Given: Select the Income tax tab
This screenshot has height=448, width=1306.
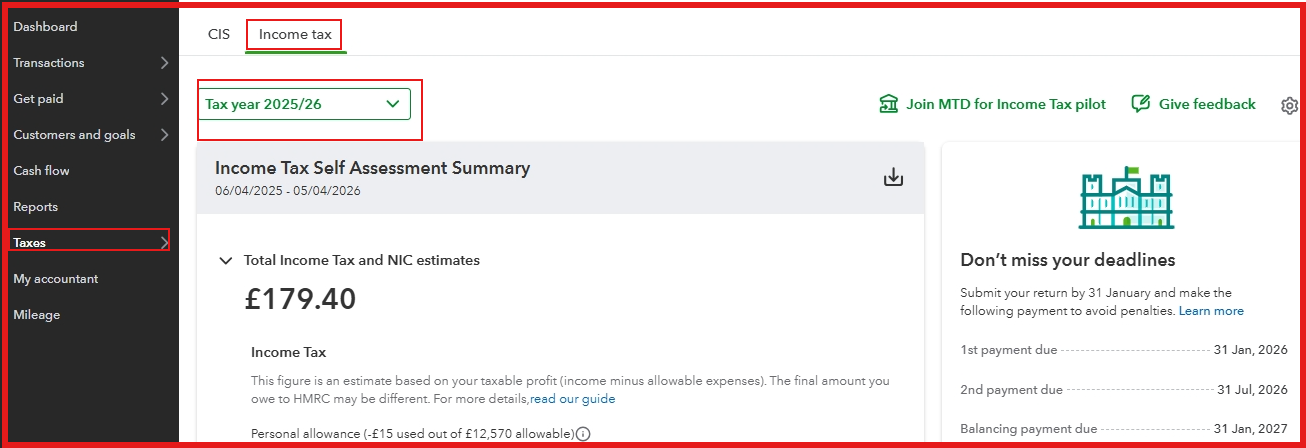Looking at the screenshot, I should pos(294,34).
